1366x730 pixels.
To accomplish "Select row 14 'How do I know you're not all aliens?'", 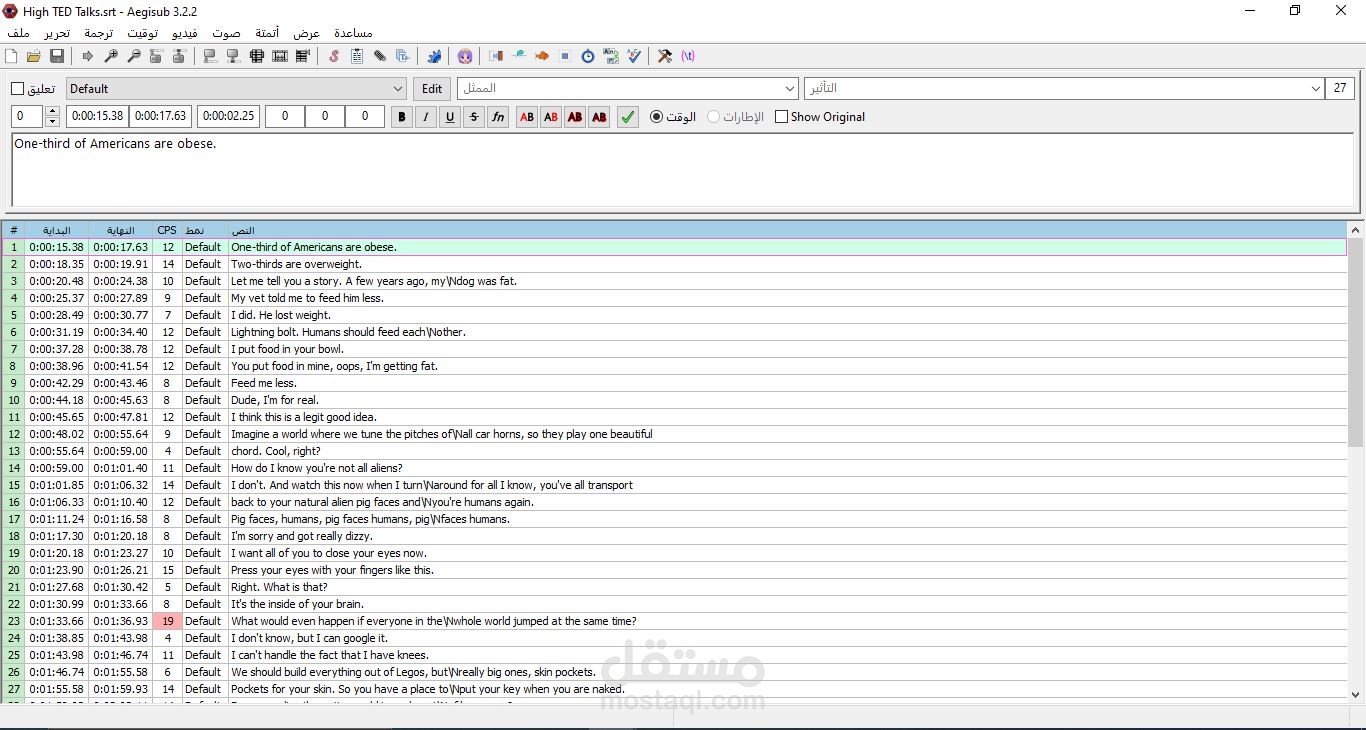I will pos(674,468).
